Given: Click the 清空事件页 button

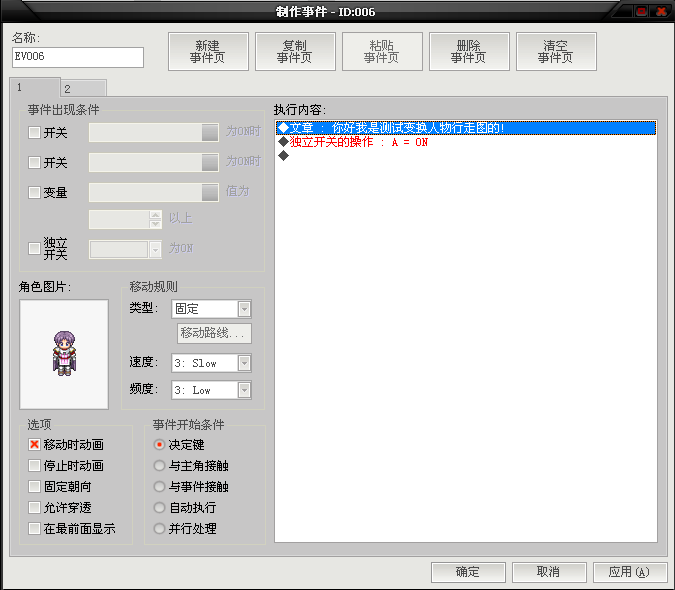Looking at the screenshot, I should click(x=556, y=52).
